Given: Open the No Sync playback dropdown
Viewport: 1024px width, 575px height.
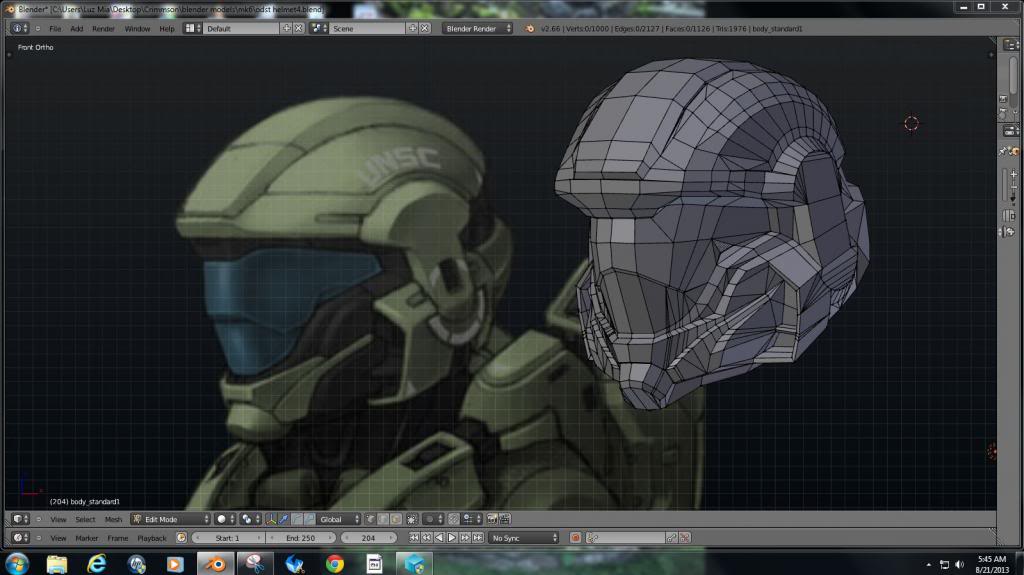Looking at the screenshot, I should (524, 538).
